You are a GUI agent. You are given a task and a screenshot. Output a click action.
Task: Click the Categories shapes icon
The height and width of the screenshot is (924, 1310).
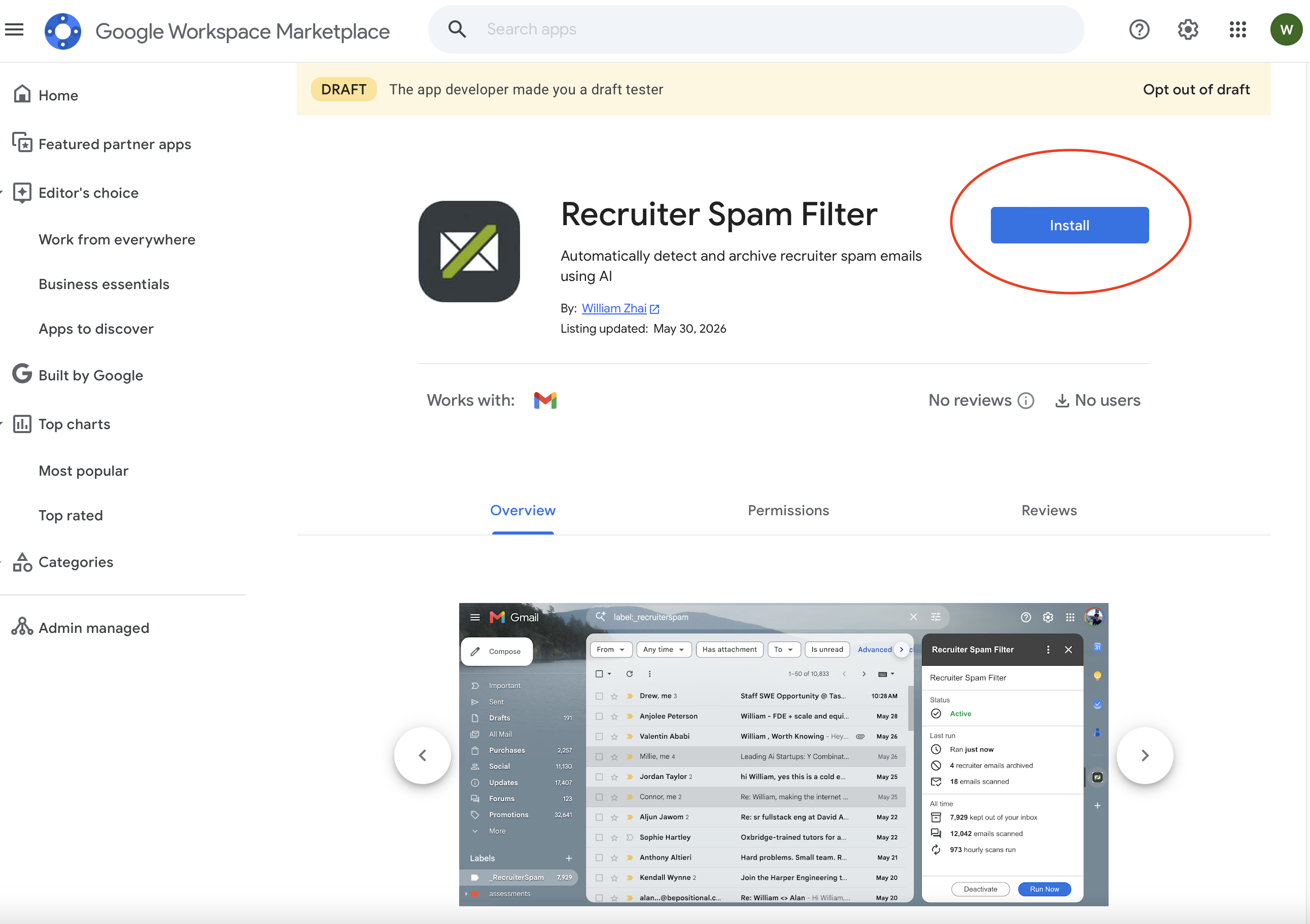click(22, 562)
